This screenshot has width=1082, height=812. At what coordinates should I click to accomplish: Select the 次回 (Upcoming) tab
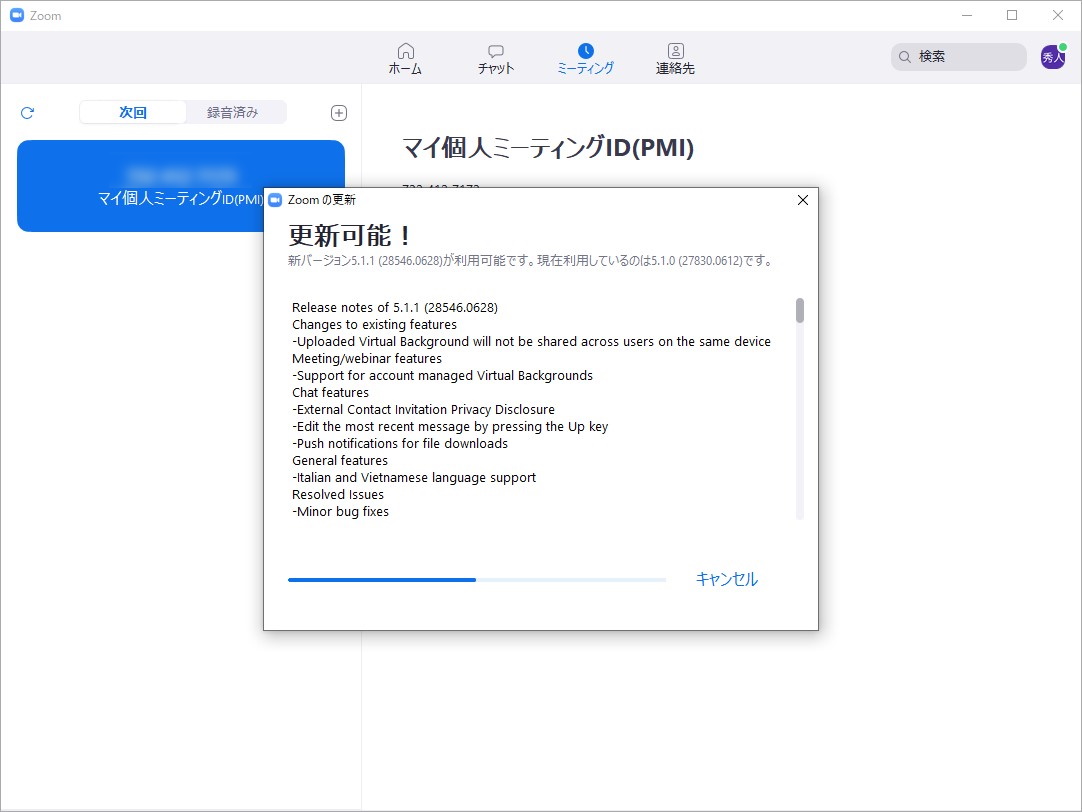[x=131, y=112]
